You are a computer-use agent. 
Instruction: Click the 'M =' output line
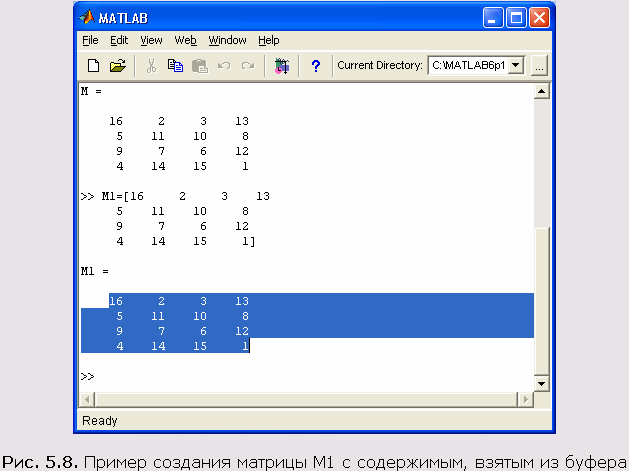click(x=91, y=91)
